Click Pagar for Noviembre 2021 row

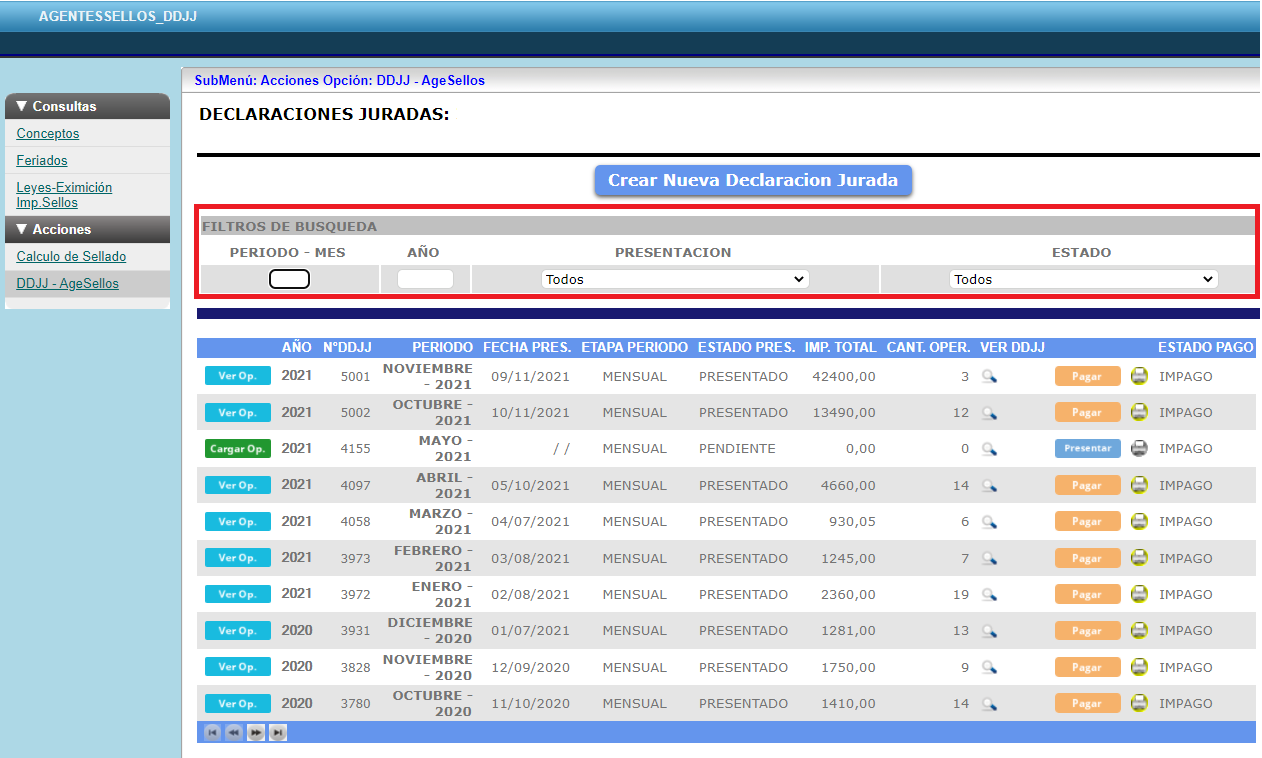pos(1088,377)
